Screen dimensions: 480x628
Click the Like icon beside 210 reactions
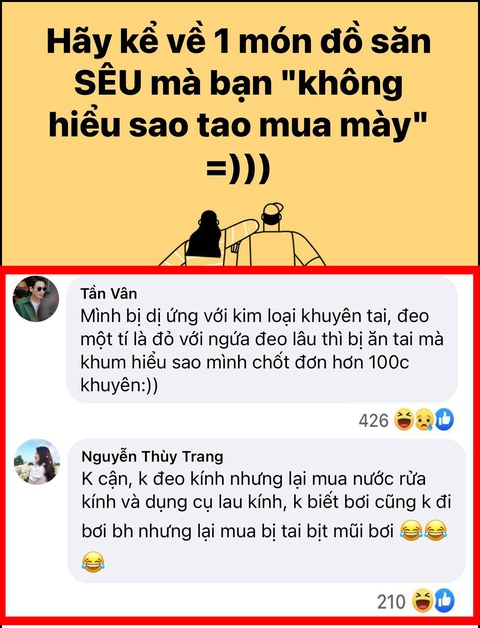444,601
